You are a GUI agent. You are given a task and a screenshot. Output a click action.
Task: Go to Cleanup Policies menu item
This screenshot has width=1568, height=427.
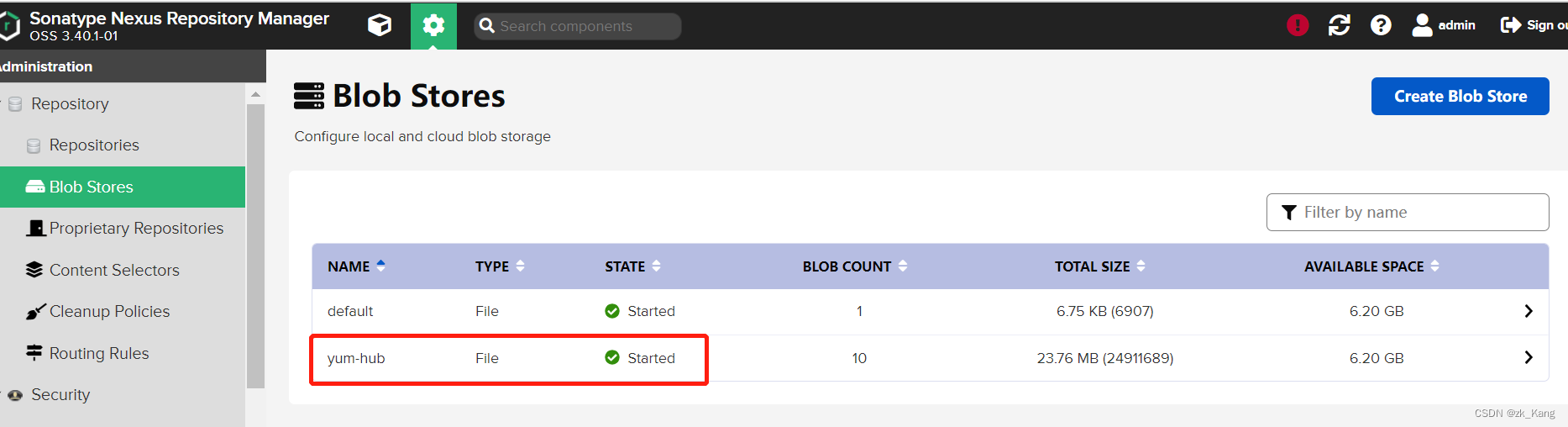[109, 312]
